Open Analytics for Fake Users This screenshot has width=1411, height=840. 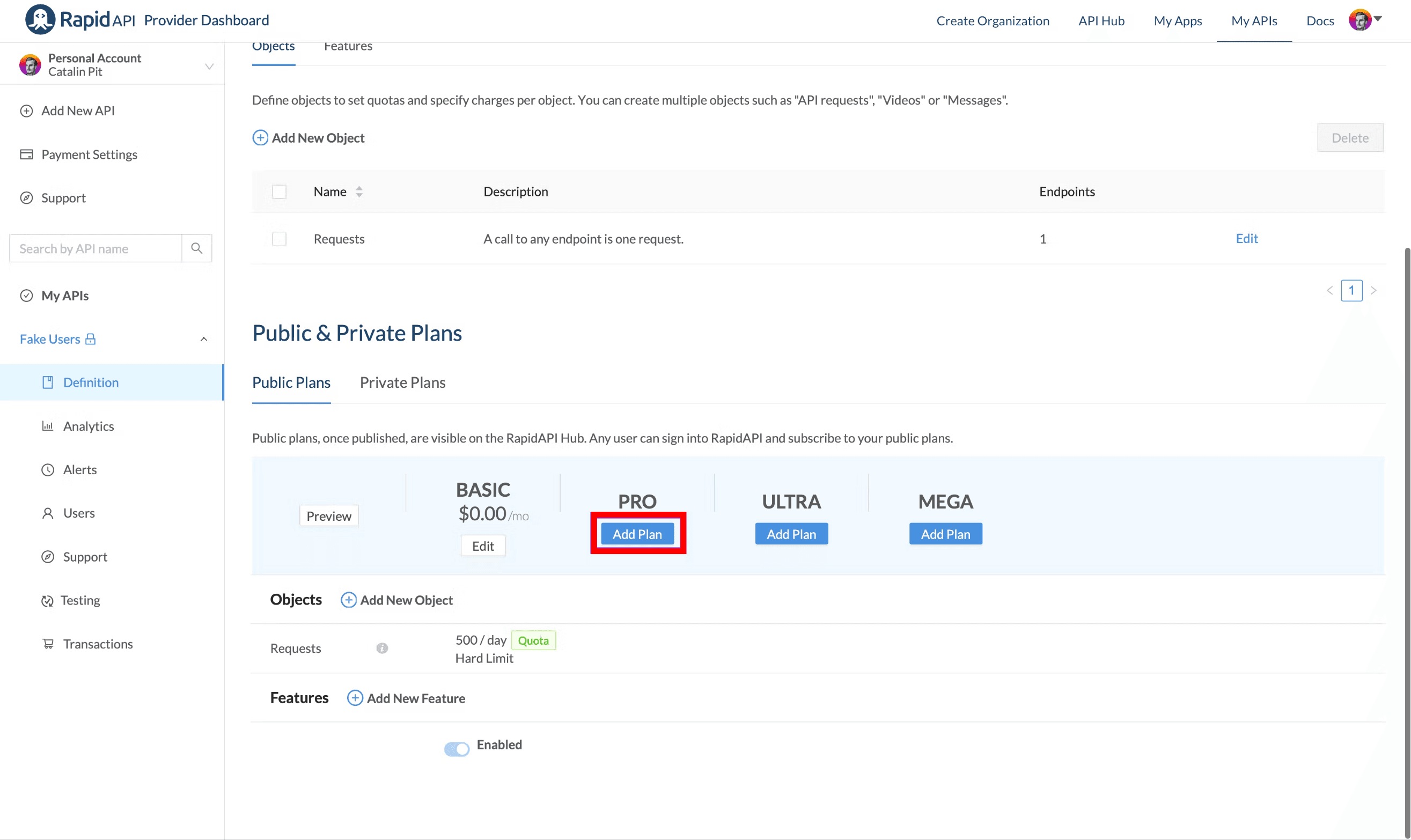click(88, 426)
